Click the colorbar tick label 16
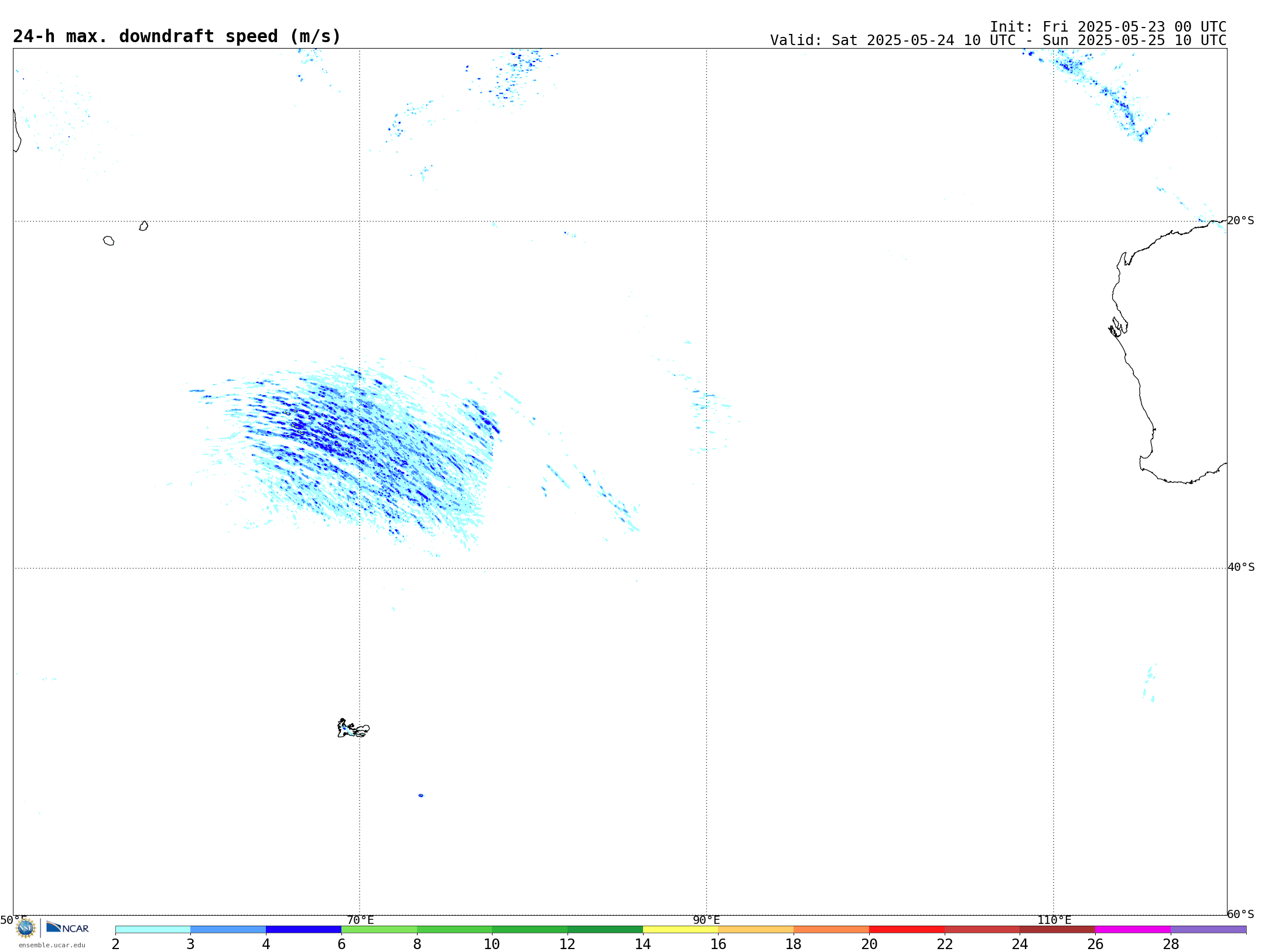This screenshot has width=1265, height=952. tap(719, 944)
